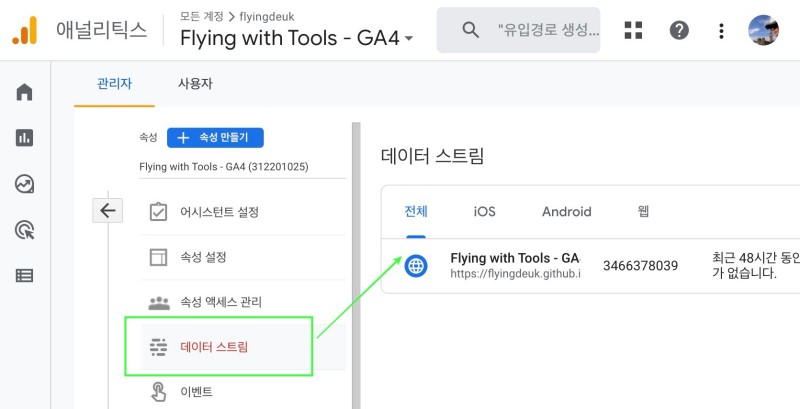Open the Google apps grid icon

click(633, 30)
